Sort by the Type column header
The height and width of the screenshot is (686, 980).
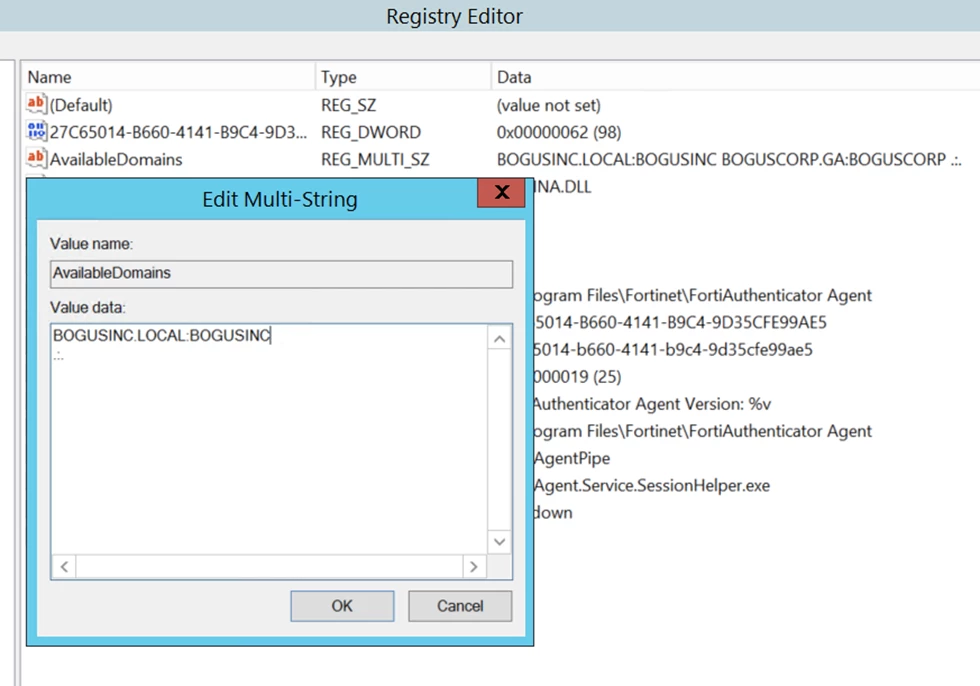[x=403, y=77]
